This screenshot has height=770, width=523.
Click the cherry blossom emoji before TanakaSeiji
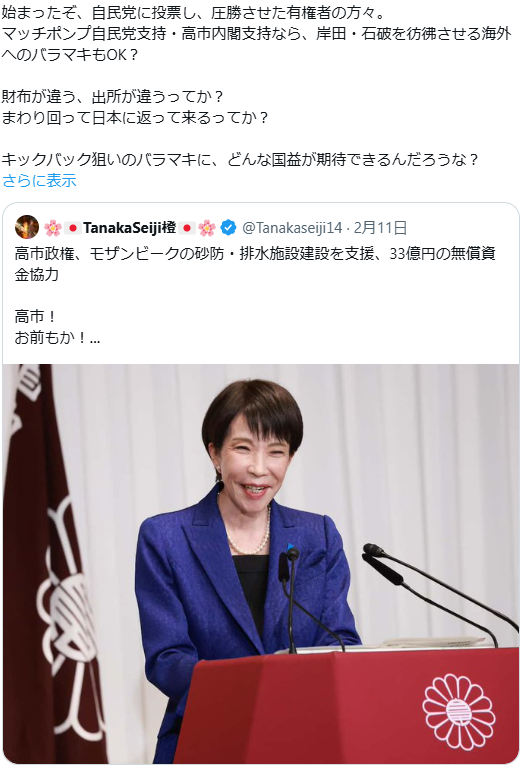pyautogui.click(x=53, y=228)
